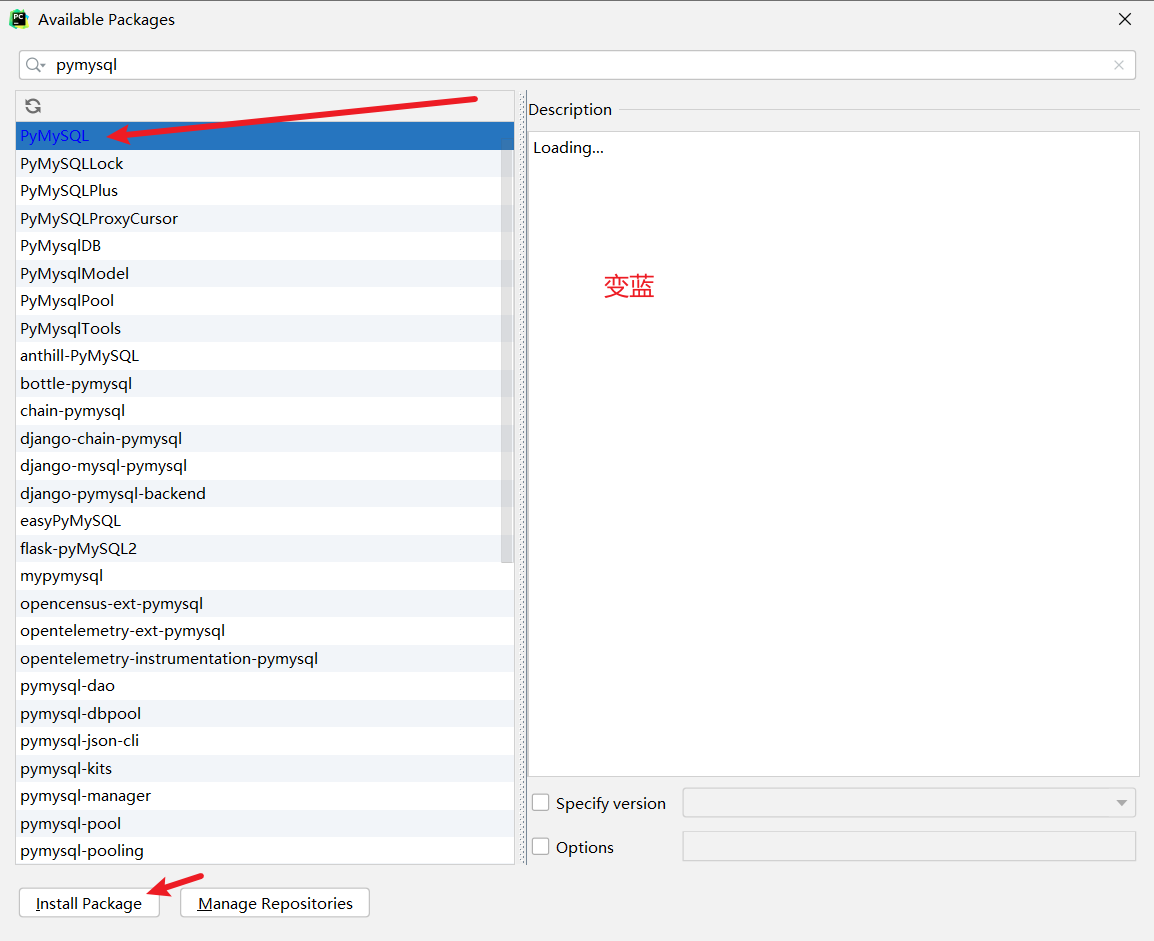The height and width of the screenshot is (941, 1154).
Task: Click the Manage Repositories button
Action: 275,903
